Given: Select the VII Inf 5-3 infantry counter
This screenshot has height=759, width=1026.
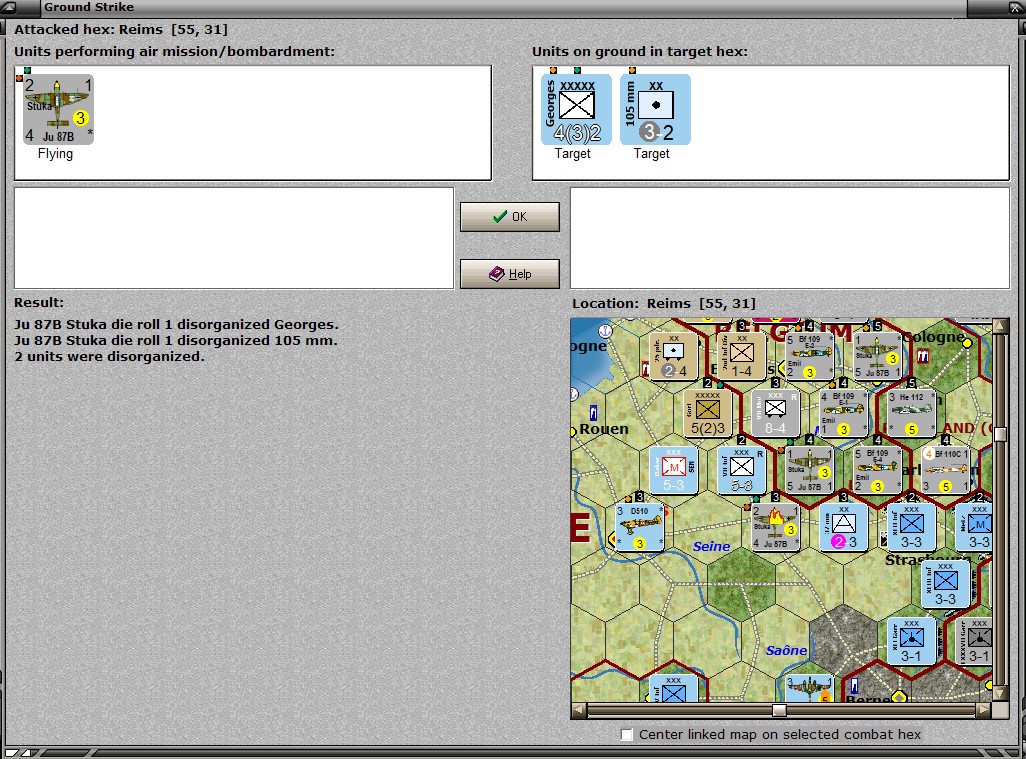Looking at the screenshot, I should [741, 470].
